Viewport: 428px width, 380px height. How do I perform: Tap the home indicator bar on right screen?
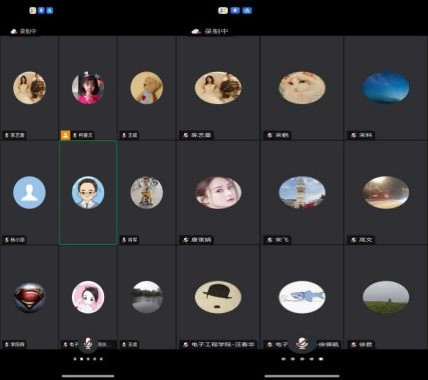pyautogui.click(x=302, y=376)
